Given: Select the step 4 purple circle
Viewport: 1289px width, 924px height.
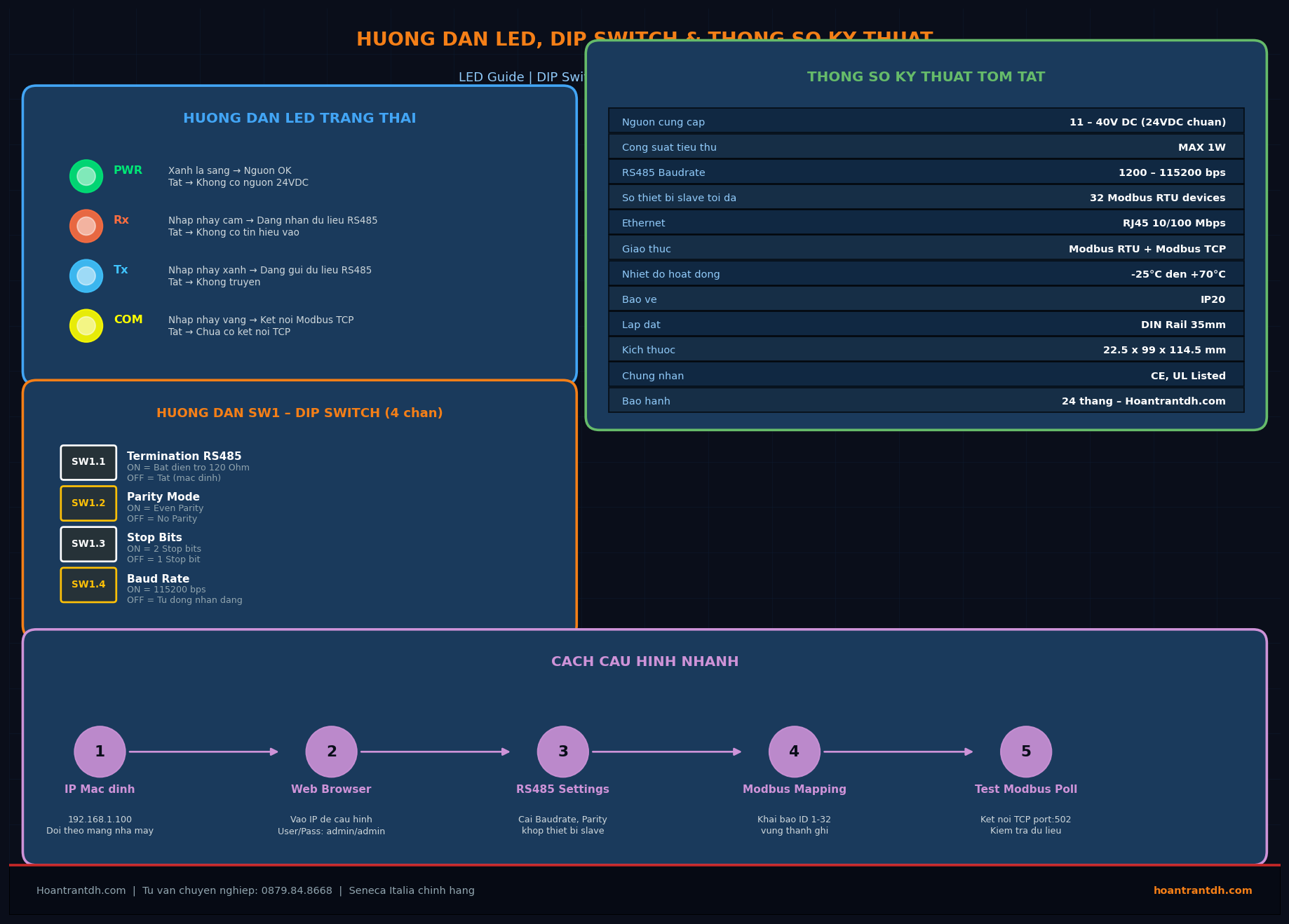Looking at the screenshot, I should pos(794,752).
